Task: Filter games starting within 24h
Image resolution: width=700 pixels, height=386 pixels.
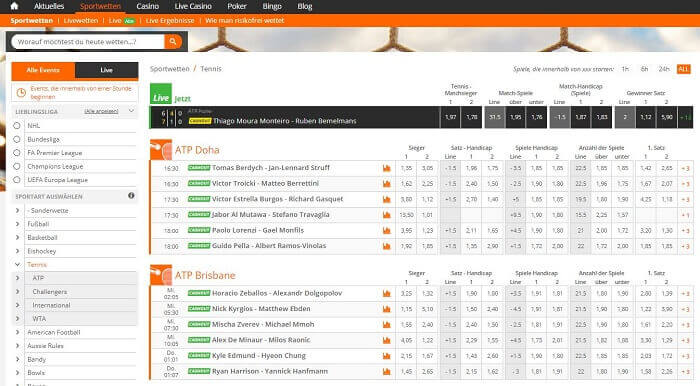Action: pos(664,69)
